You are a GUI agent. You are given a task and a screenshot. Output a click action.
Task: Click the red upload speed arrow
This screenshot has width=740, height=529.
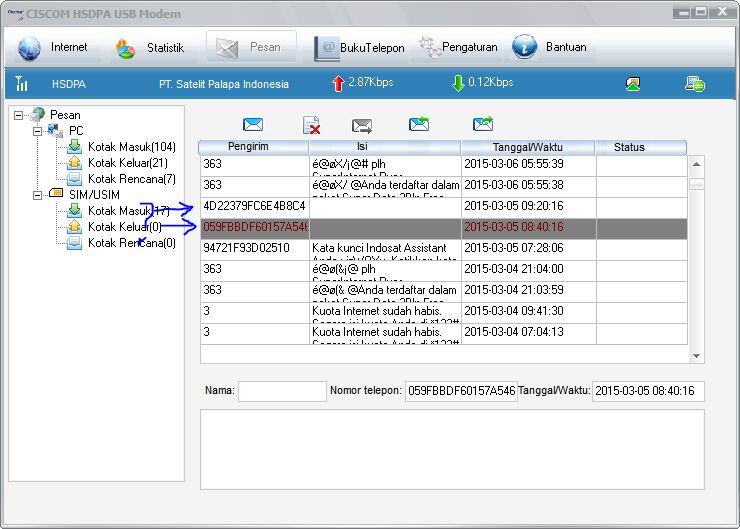click(x=338, y=83)
